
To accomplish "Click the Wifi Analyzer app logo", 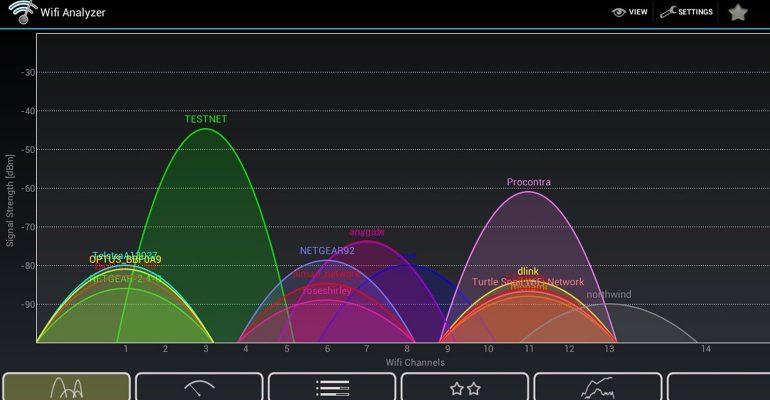I will (x=19, y=12).
